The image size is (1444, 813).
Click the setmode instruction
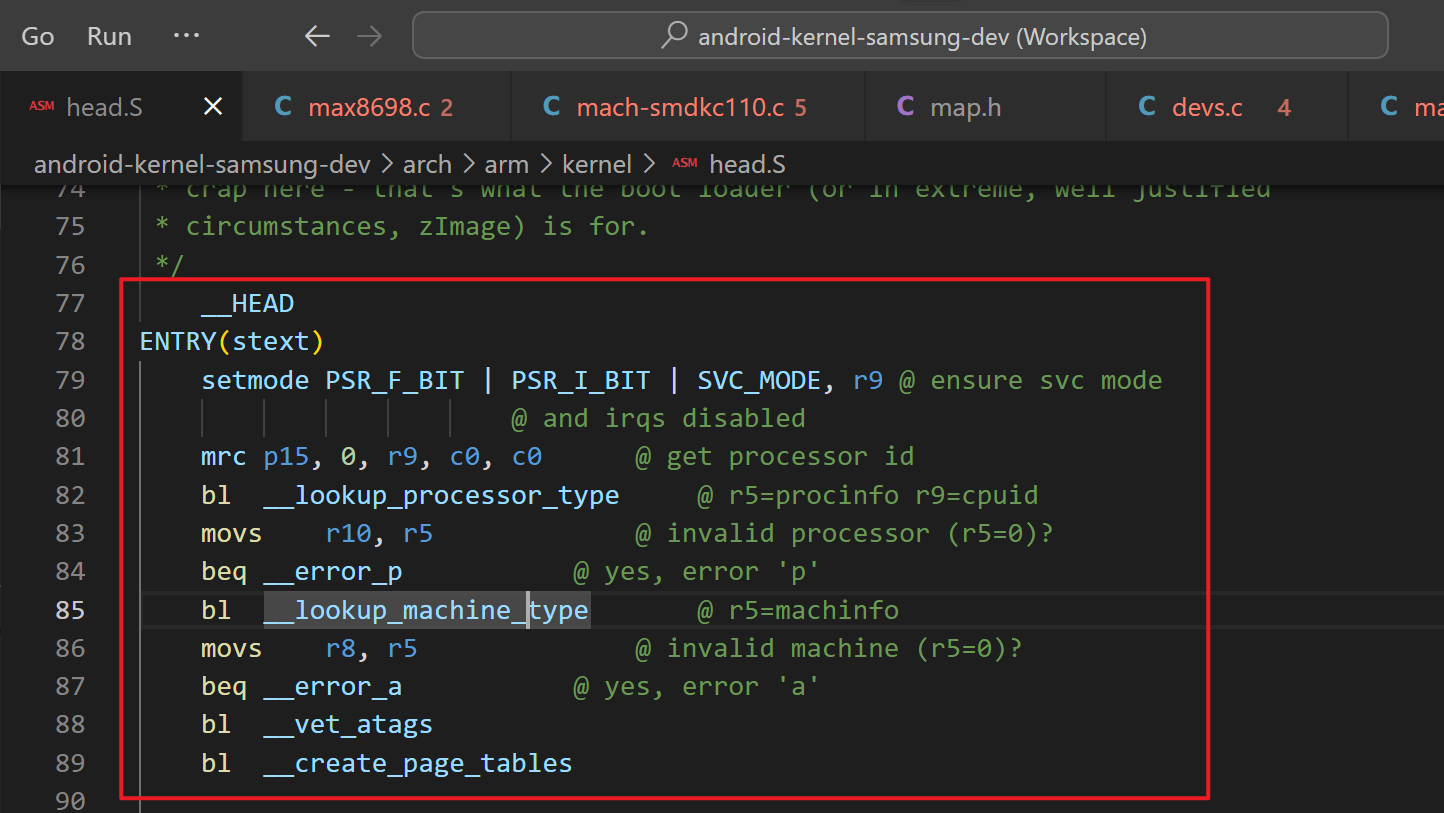(256, 380)
